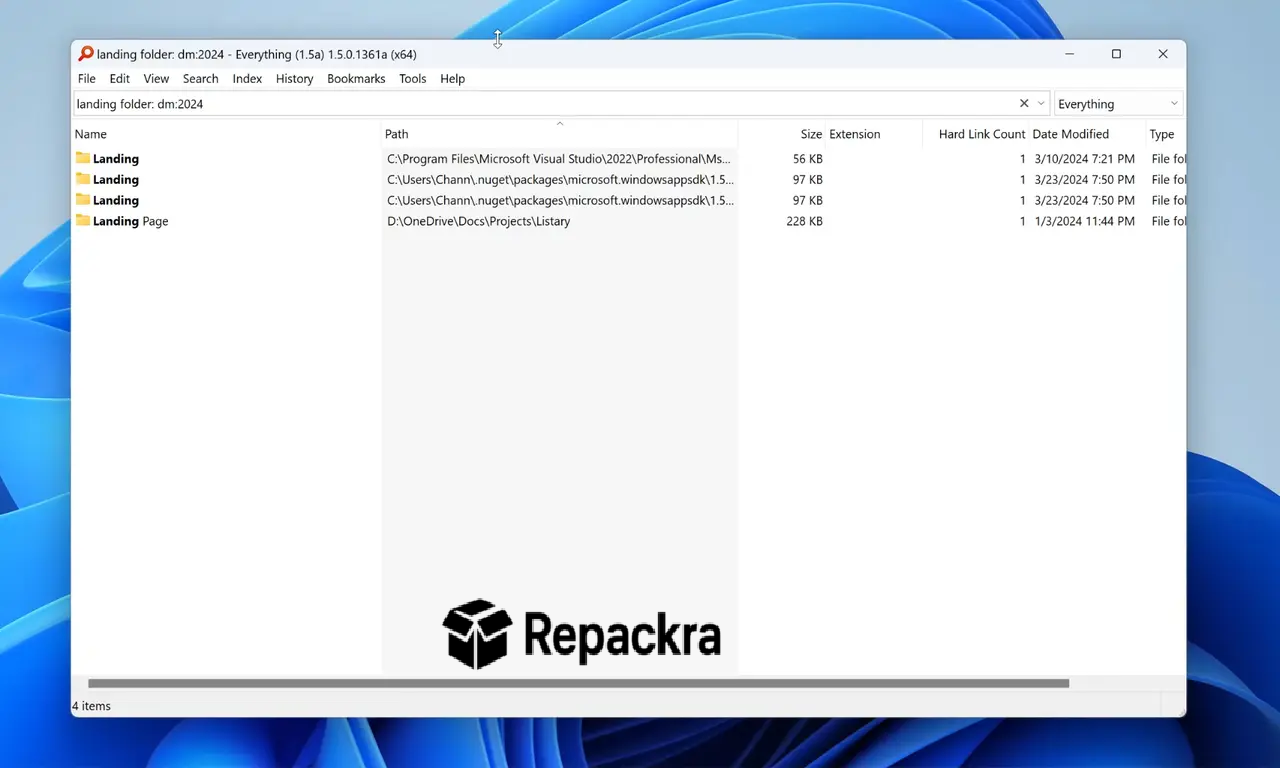
Task: Click the folder icon of Landing Page row
Action: [83, 220]
